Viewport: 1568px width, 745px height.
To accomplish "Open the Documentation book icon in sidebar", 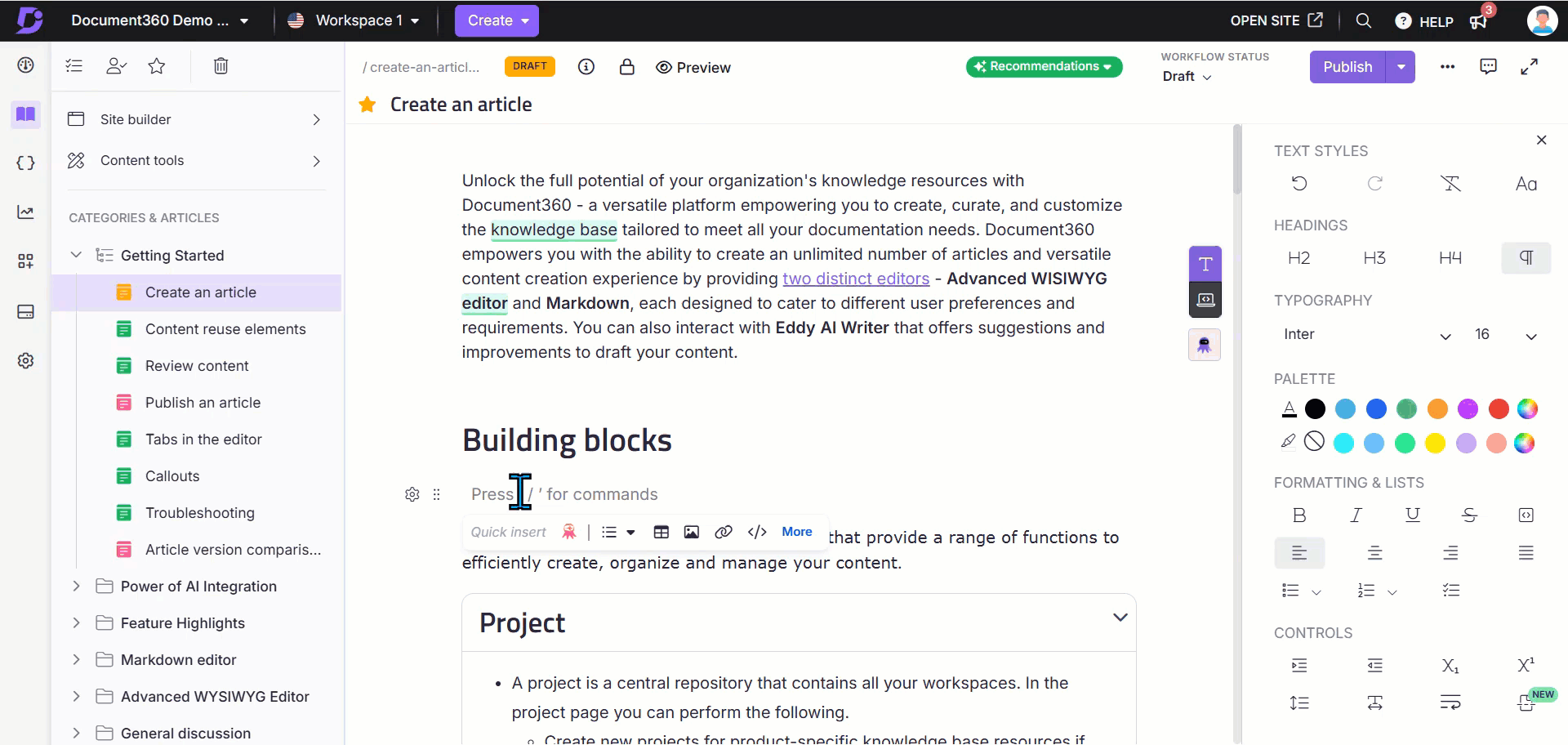I will pos(26,114).
